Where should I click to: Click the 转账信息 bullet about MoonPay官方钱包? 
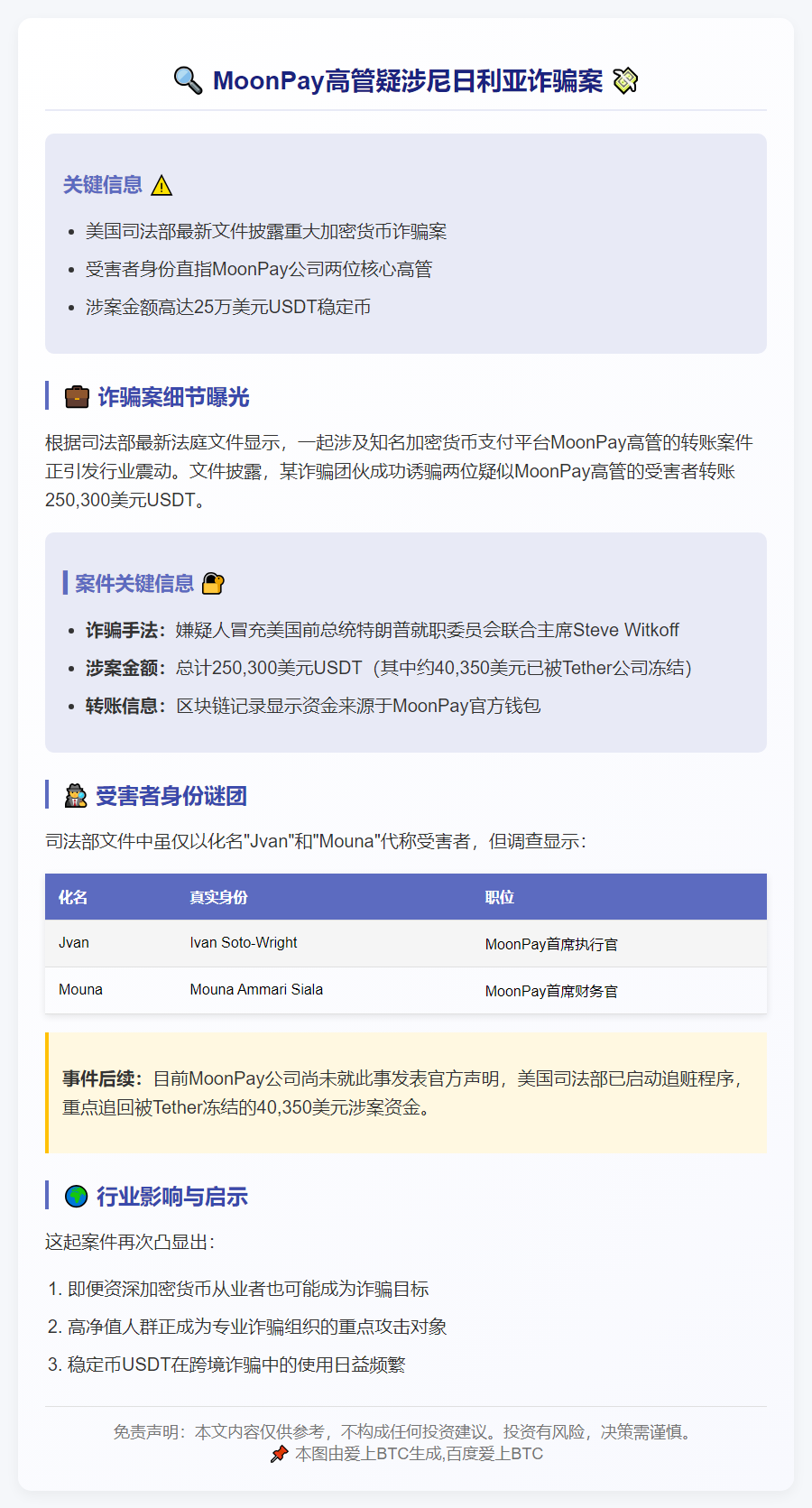[313, 706]
